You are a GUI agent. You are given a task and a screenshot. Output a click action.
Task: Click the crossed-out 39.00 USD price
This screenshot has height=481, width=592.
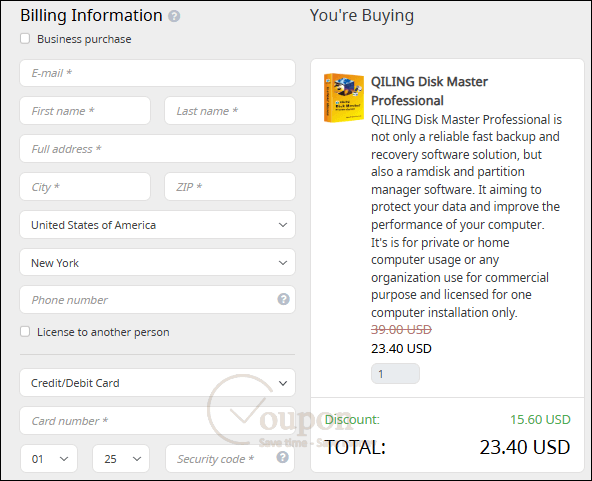click(401, 330)
